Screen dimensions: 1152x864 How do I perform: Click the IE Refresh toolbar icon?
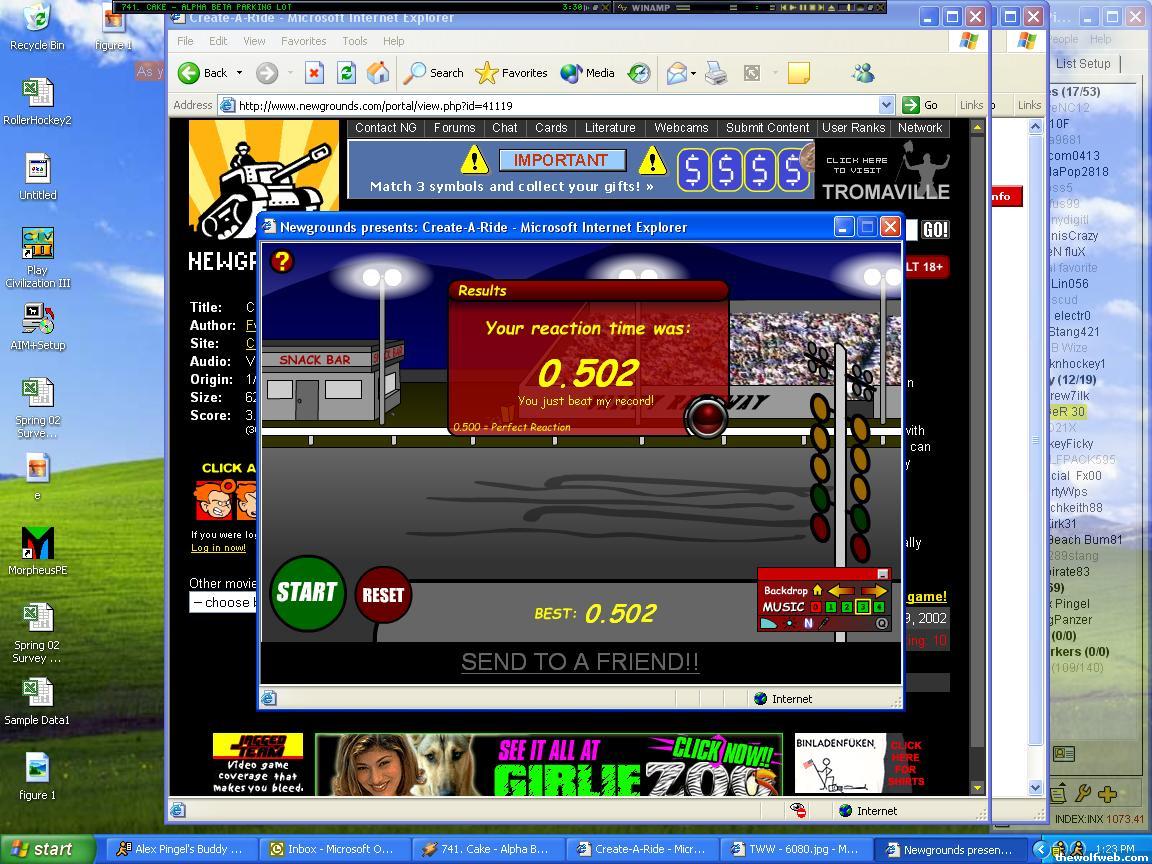click(x=346, y=73)
